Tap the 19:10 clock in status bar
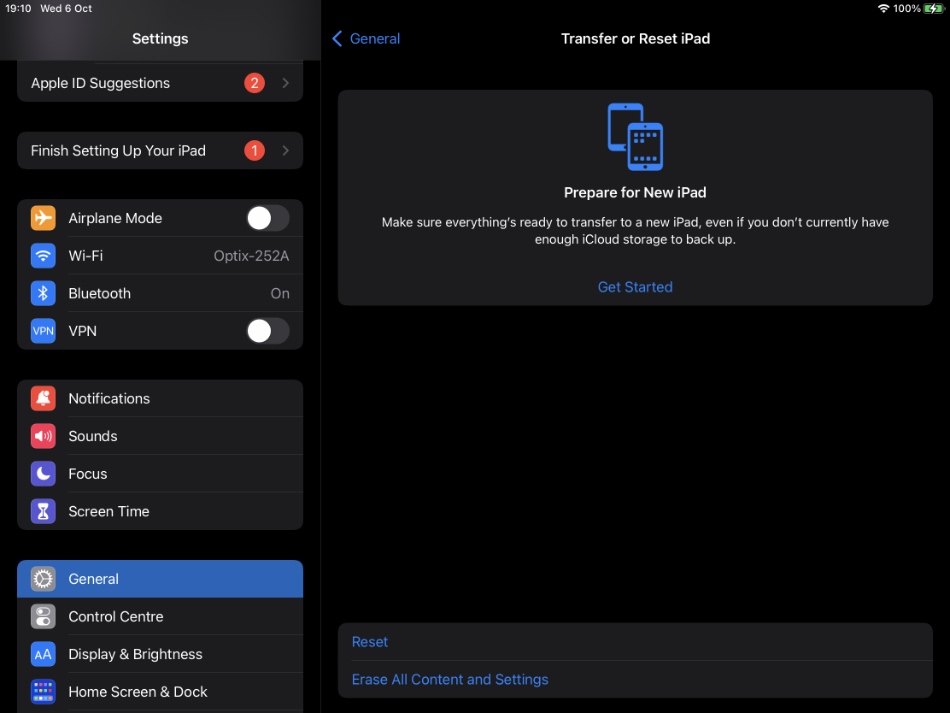Viewport: 950px width, 713px height. click(x=18, y=8)
